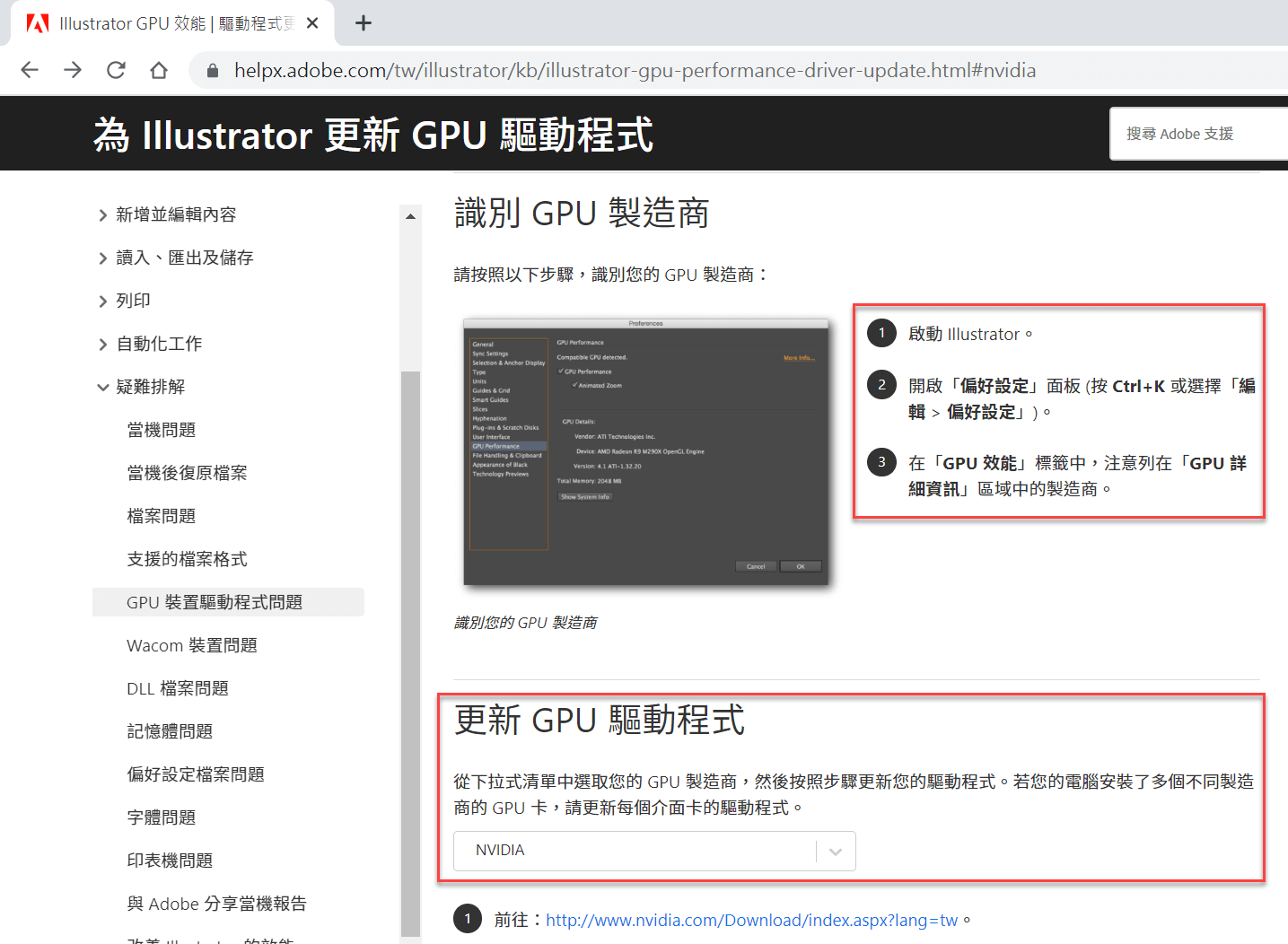The height and width of the screenshot is (944, 1288).
Task: Open the 偏好設定檔案問題 sidebar link
Action: point(196,774)
